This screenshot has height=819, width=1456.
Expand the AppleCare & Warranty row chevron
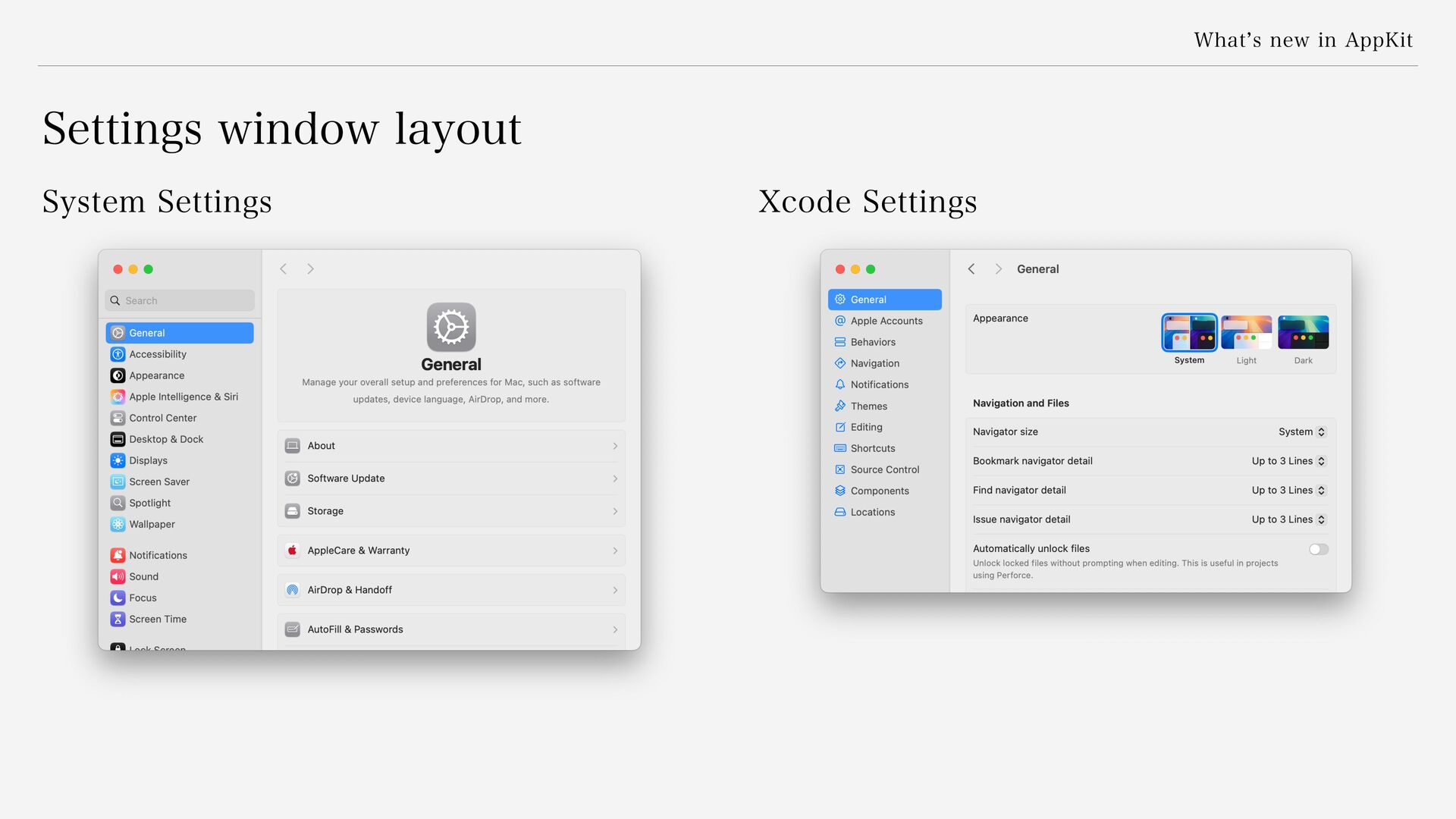[615, 551]
